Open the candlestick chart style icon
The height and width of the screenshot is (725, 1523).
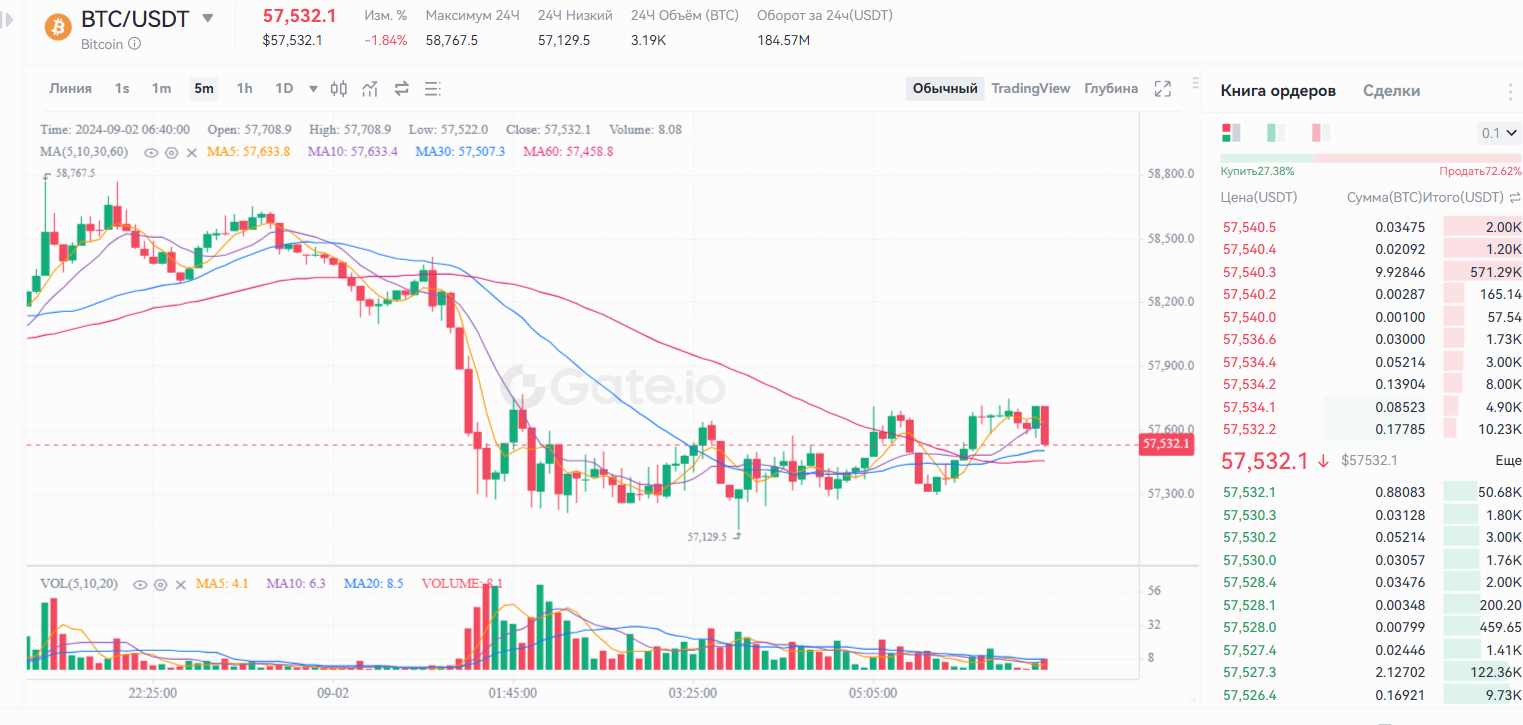[x=339, y=89]
